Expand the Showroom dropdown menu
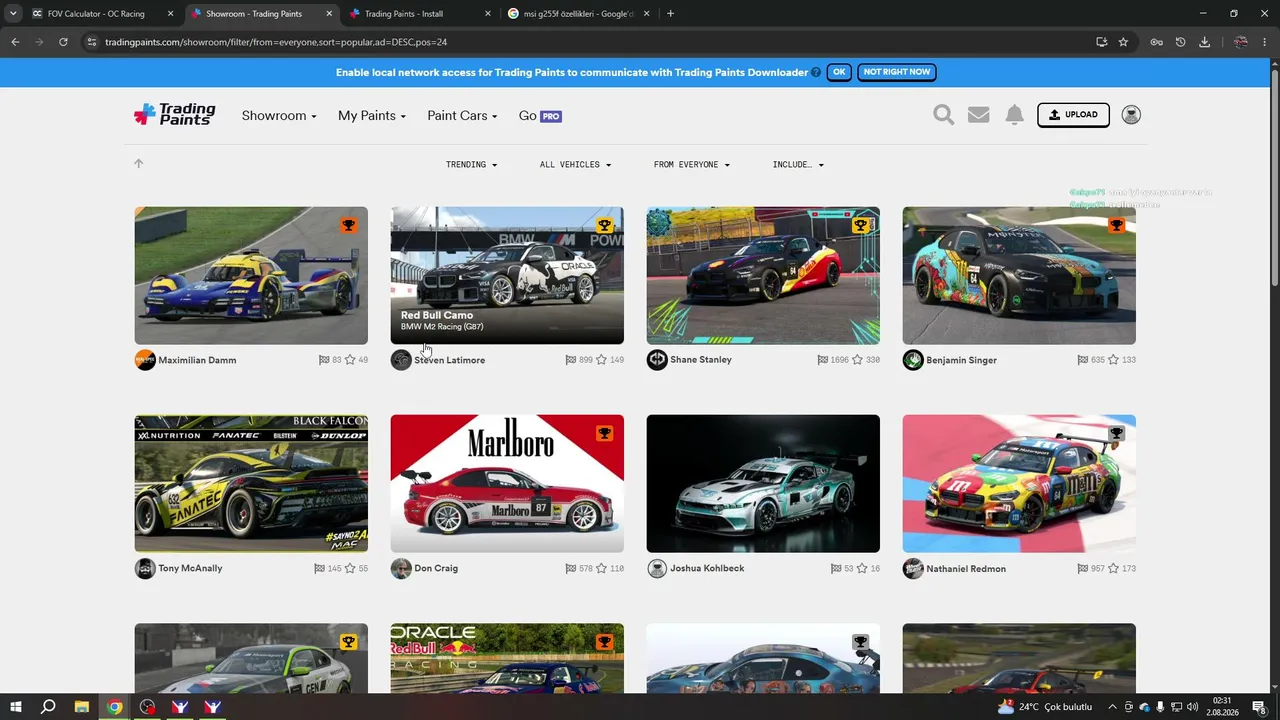The height and width of the screenshot is (720, 1280). (x=279, y=116)
